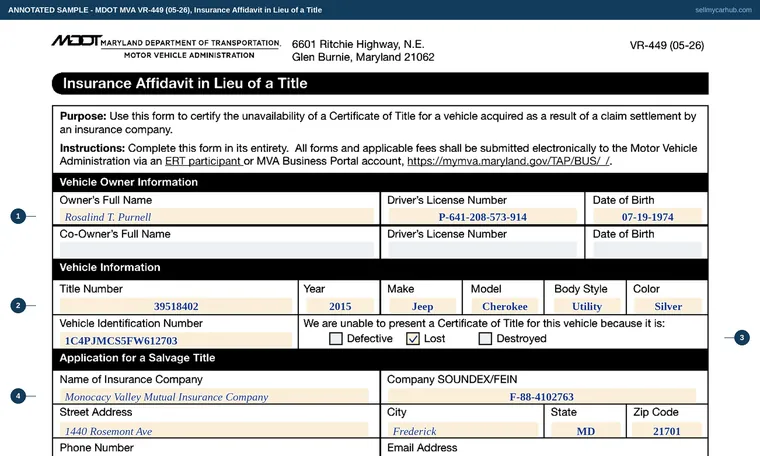Click the Vehicle Identification Number field
This screenshot has width=760, height=456.
[x=176, y=340]
